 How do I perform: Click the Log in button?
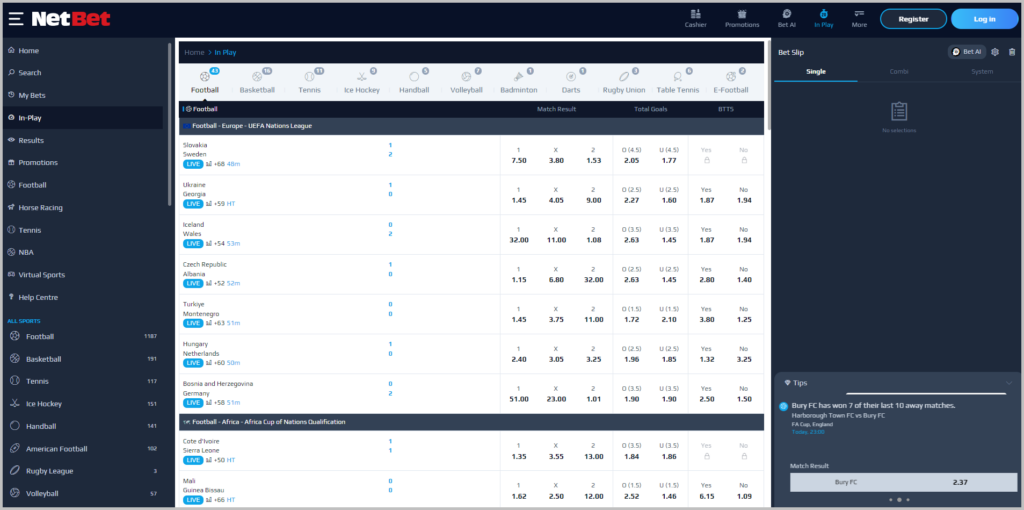pyautogui.click(x=984, y=19)
